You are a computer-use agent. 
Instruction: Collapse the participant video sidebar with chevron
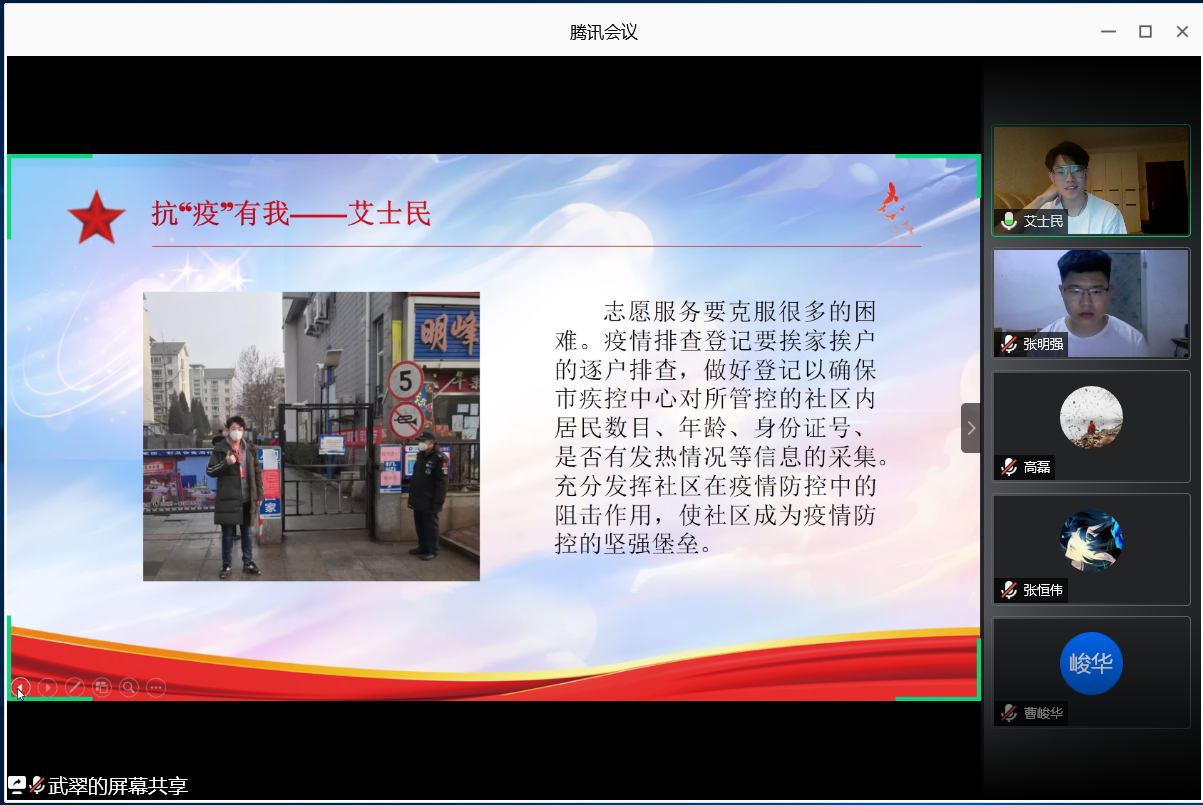pos(970,428)
